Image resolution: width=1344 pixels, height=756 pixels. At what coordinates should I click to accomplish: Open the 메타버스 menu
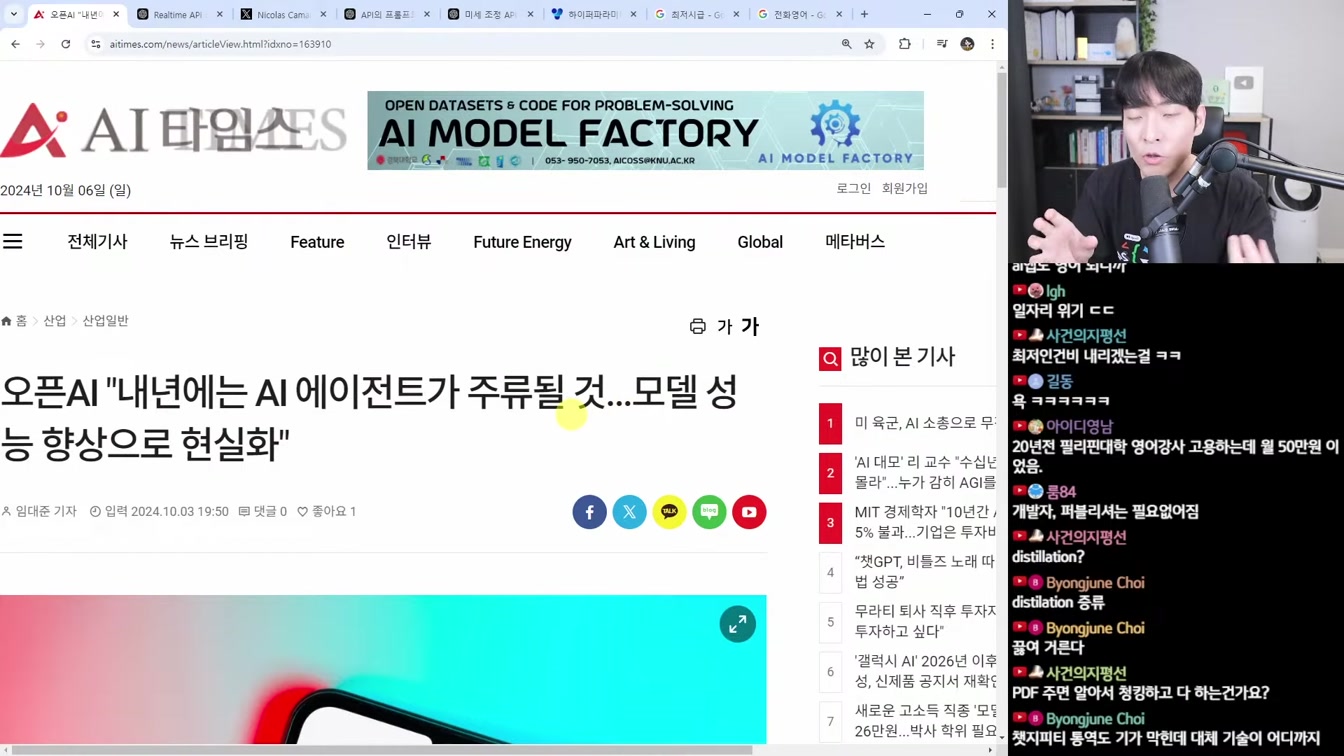click(x=855, y=242)
